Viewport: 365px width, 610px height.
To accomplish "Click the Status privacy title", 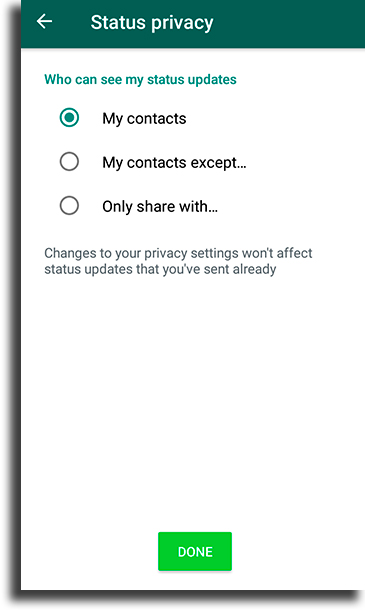I will [152, 23].
